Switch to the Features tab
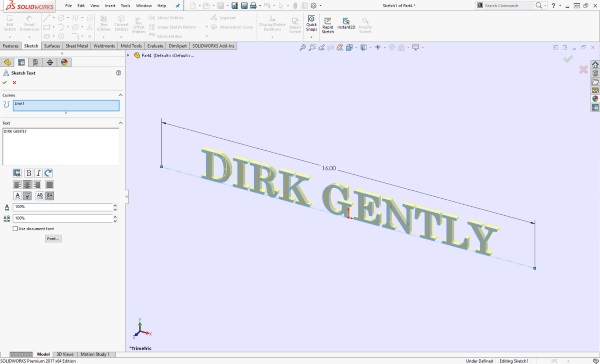Screen dimensions: 600x364 (10, 46)
